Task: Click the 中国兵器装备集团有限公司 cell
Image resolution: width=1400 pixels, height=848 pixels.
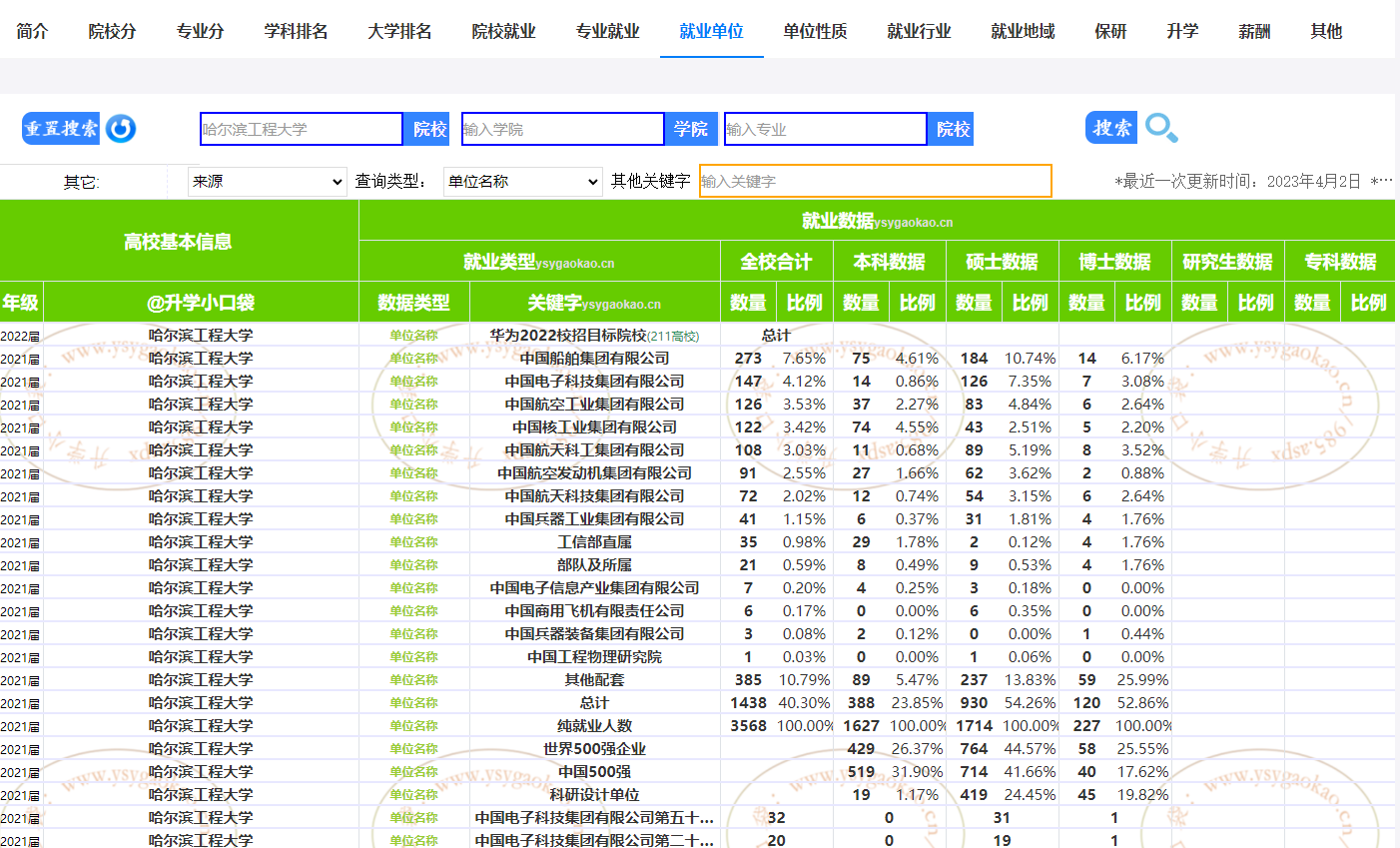Action: [x=594, y=633]
